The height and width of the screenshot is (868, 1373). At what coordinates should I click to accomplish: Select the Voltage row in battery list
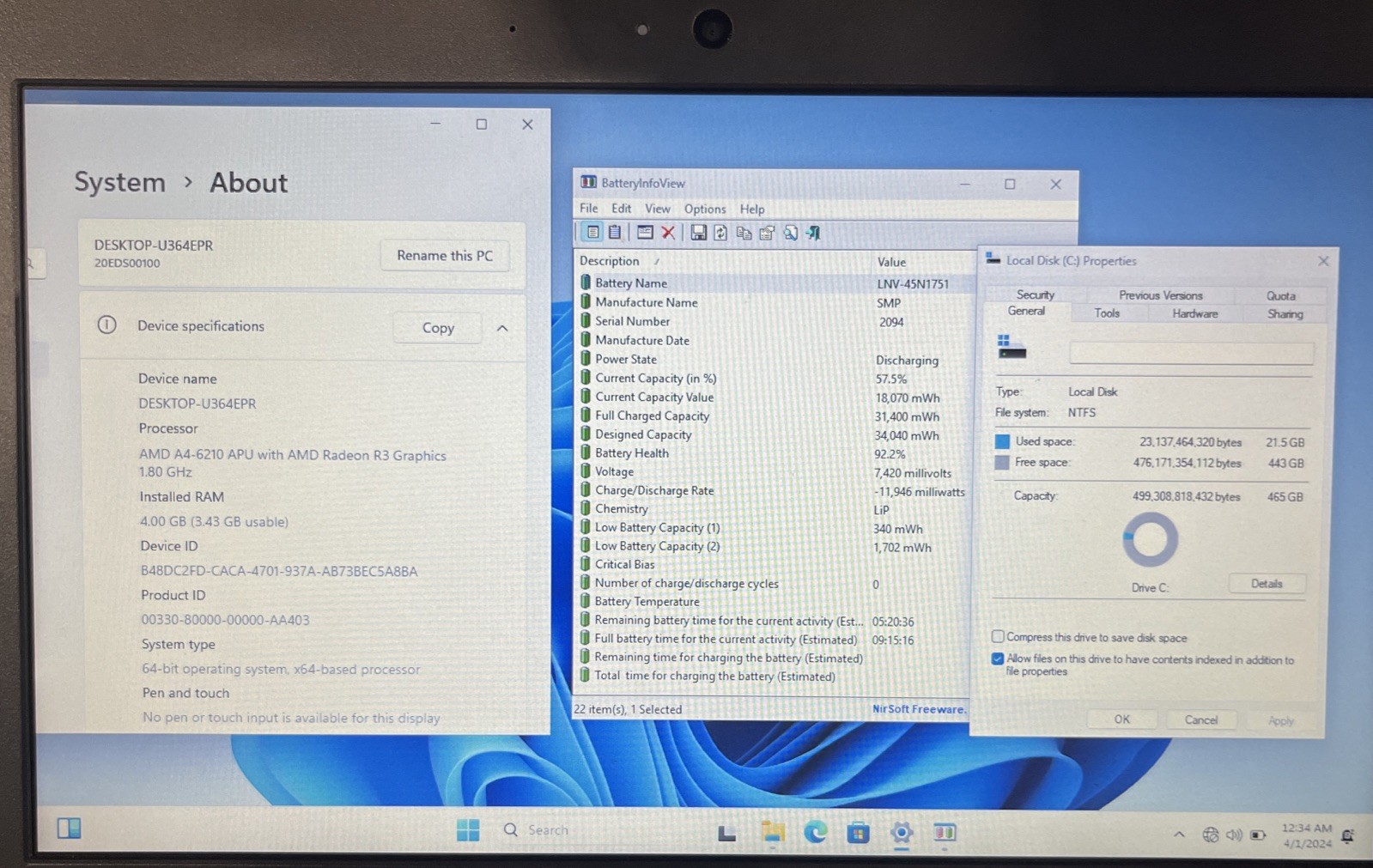point(772,471)
